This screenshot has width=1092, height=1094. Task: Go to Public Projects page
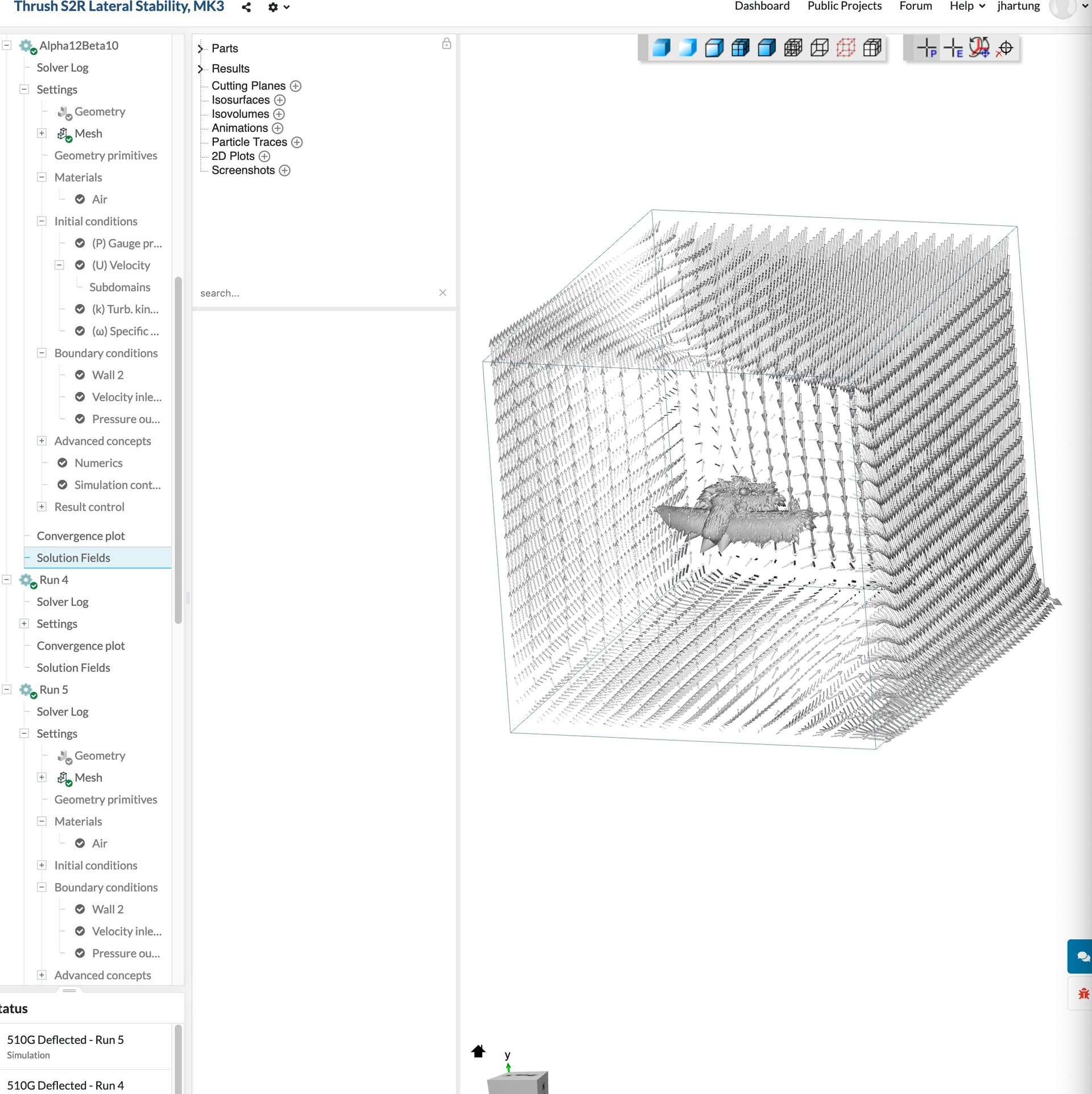(x=844, y=6)
